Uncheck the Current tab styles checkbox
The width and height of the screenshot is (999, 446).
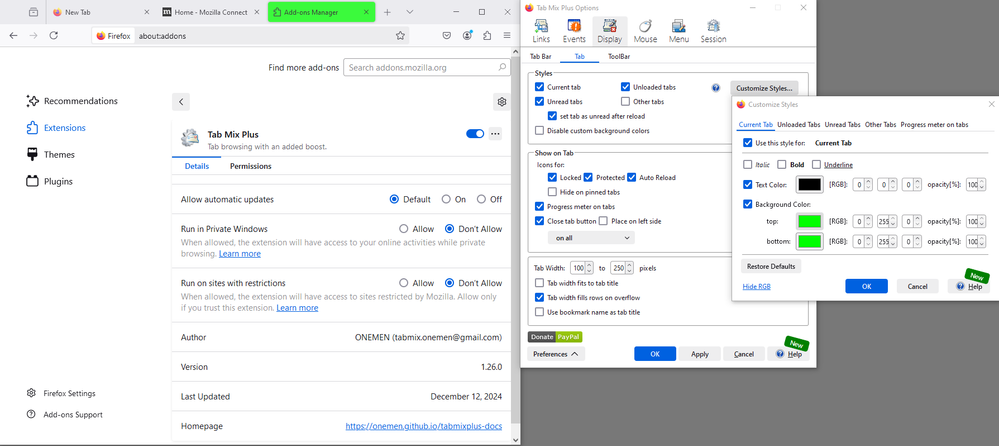540,87
